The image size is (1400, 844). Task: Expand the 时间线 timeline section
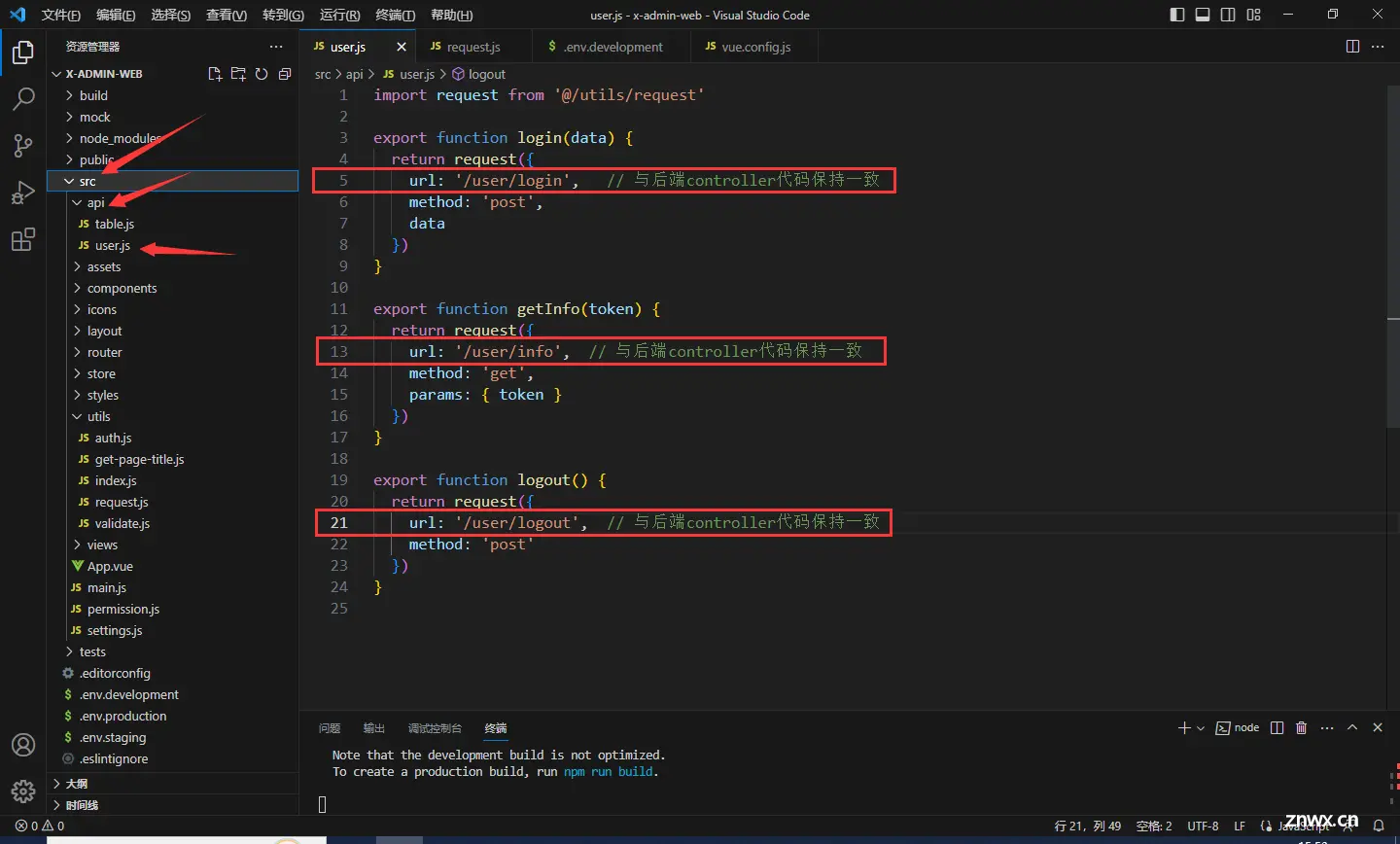[x=82, y=805]
